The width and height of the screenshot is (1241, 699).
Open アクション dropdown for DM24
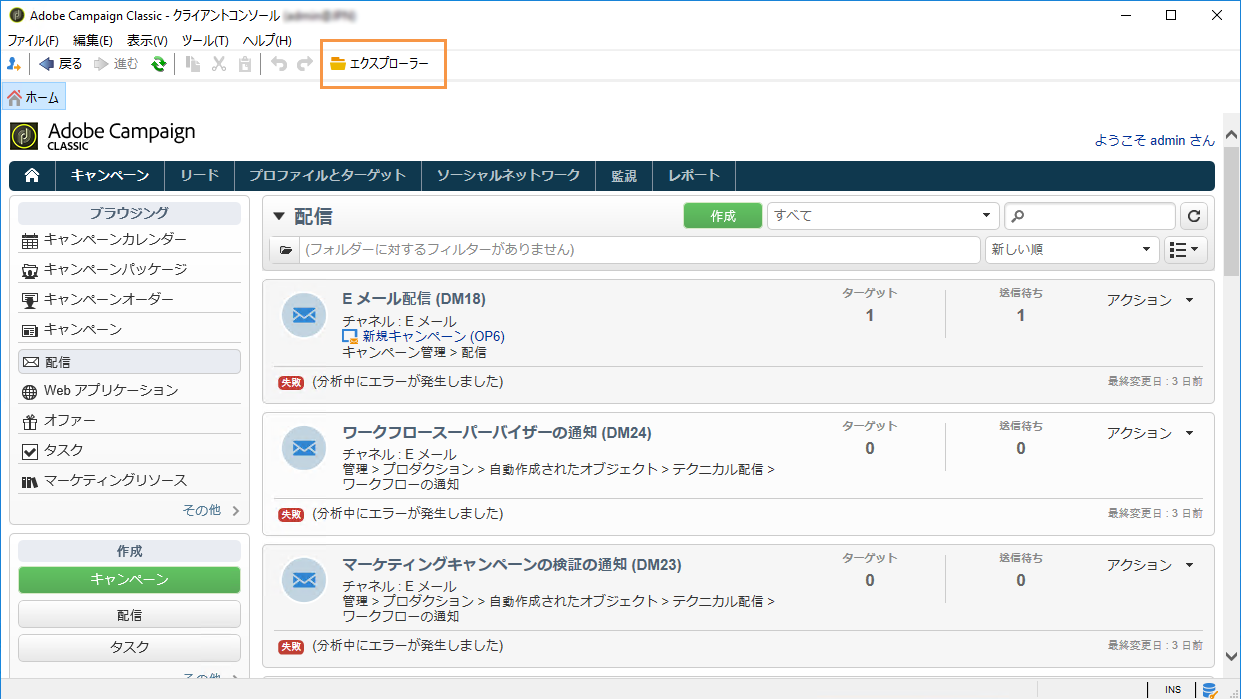click(x=1150, y=433)
